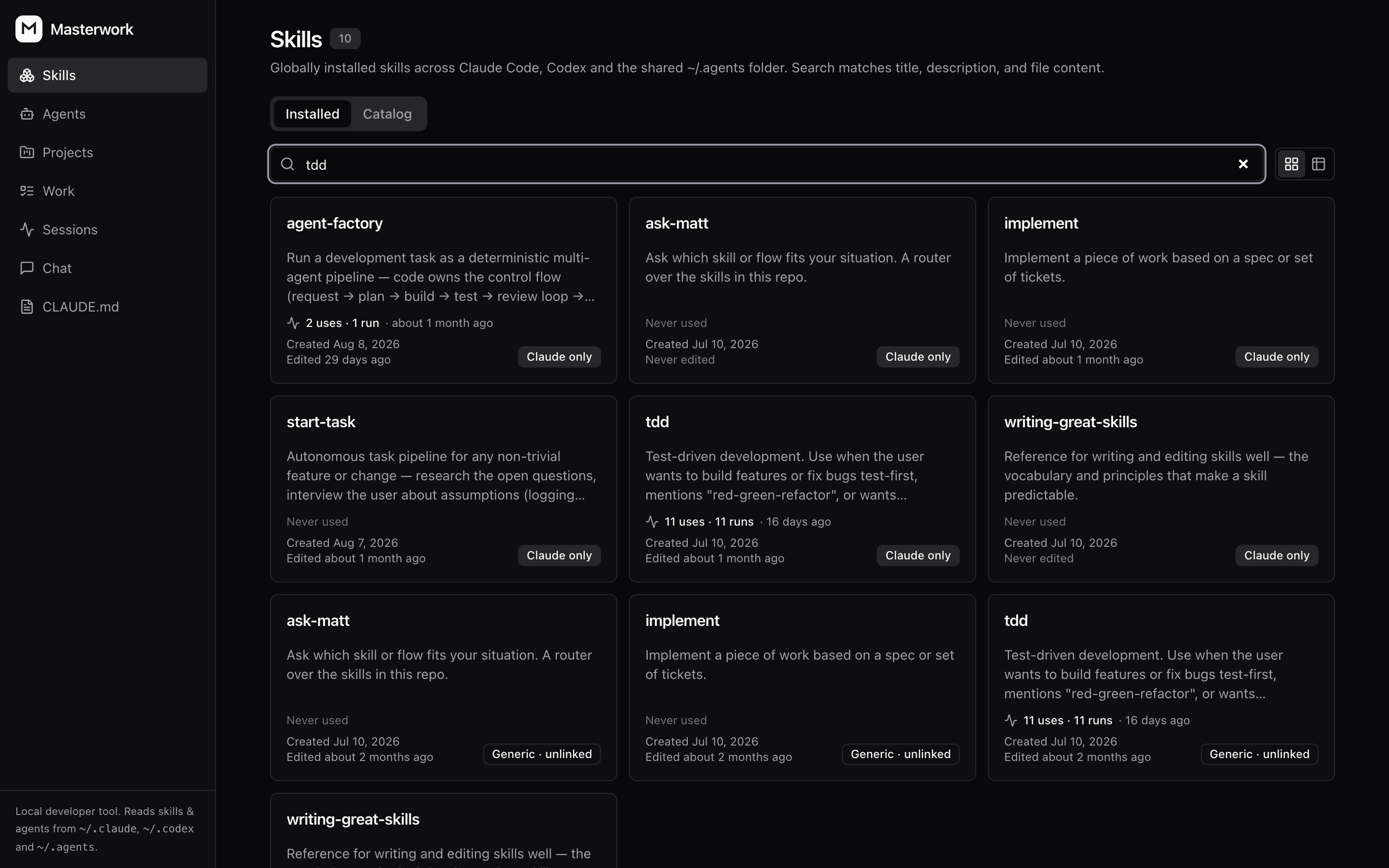Image resolution: width=1389 pixels, height=868 pixels.
Task: Open Generic unlinked ask-matt card title
Action: pos(318,621)
